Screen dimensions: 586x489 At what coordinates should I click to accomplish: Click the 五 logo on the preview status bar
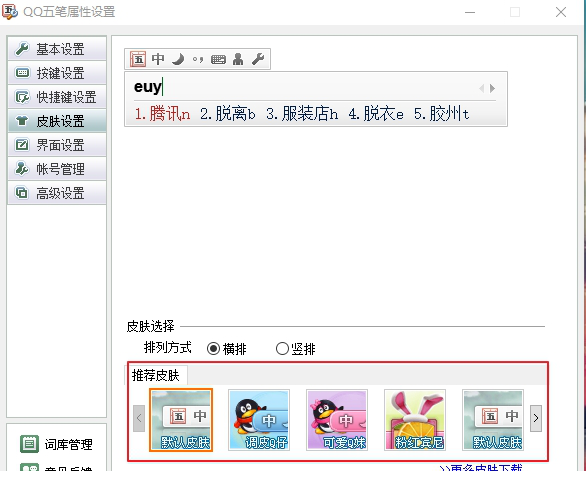[138, 59]
